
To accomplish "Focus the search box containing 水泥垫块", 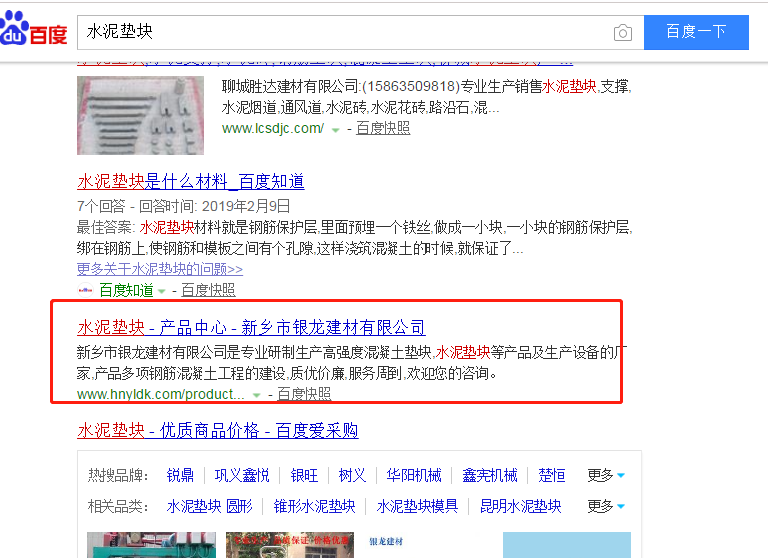I will 340,32.
